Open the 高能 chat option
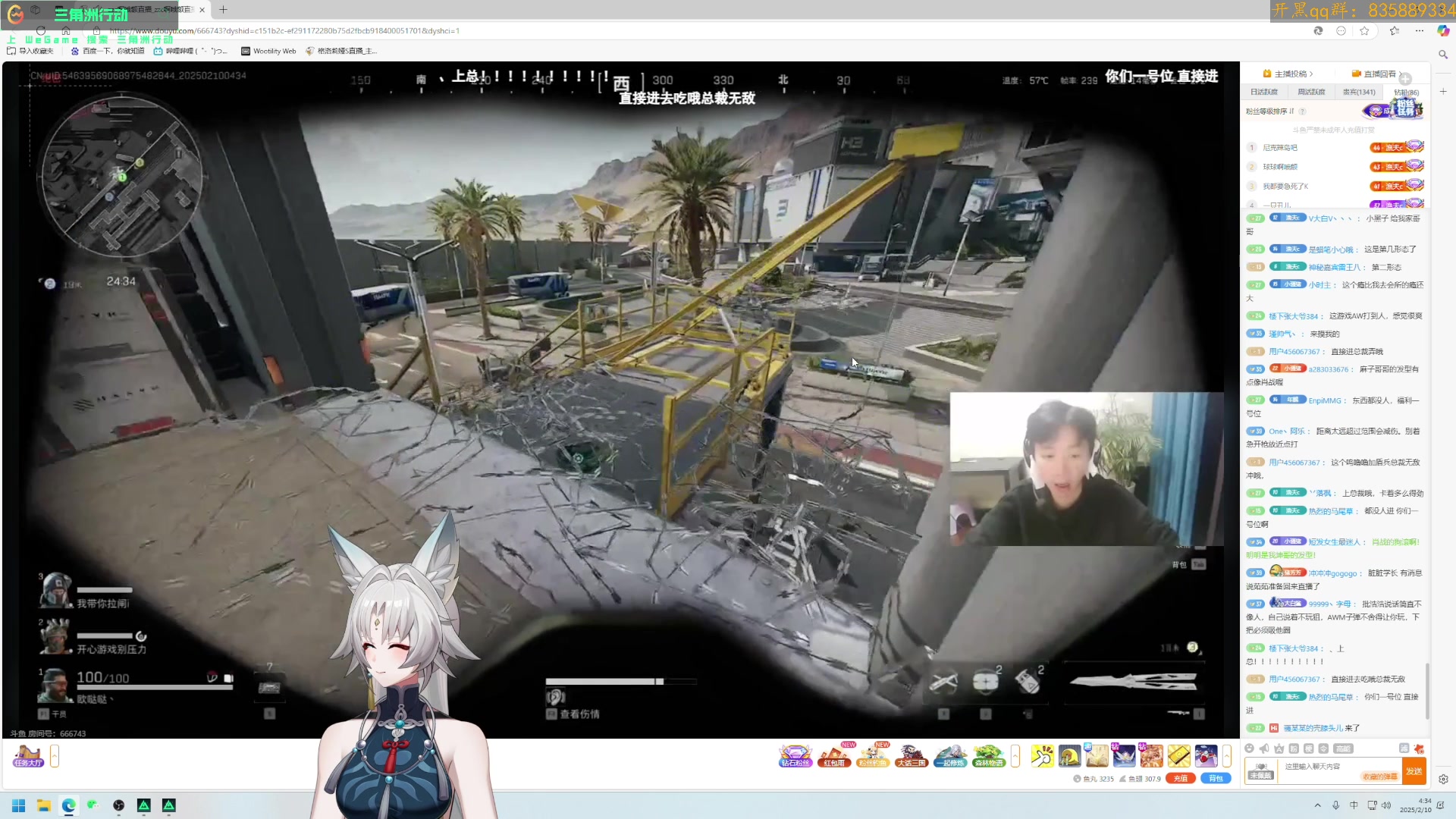 click(1343, 748)
